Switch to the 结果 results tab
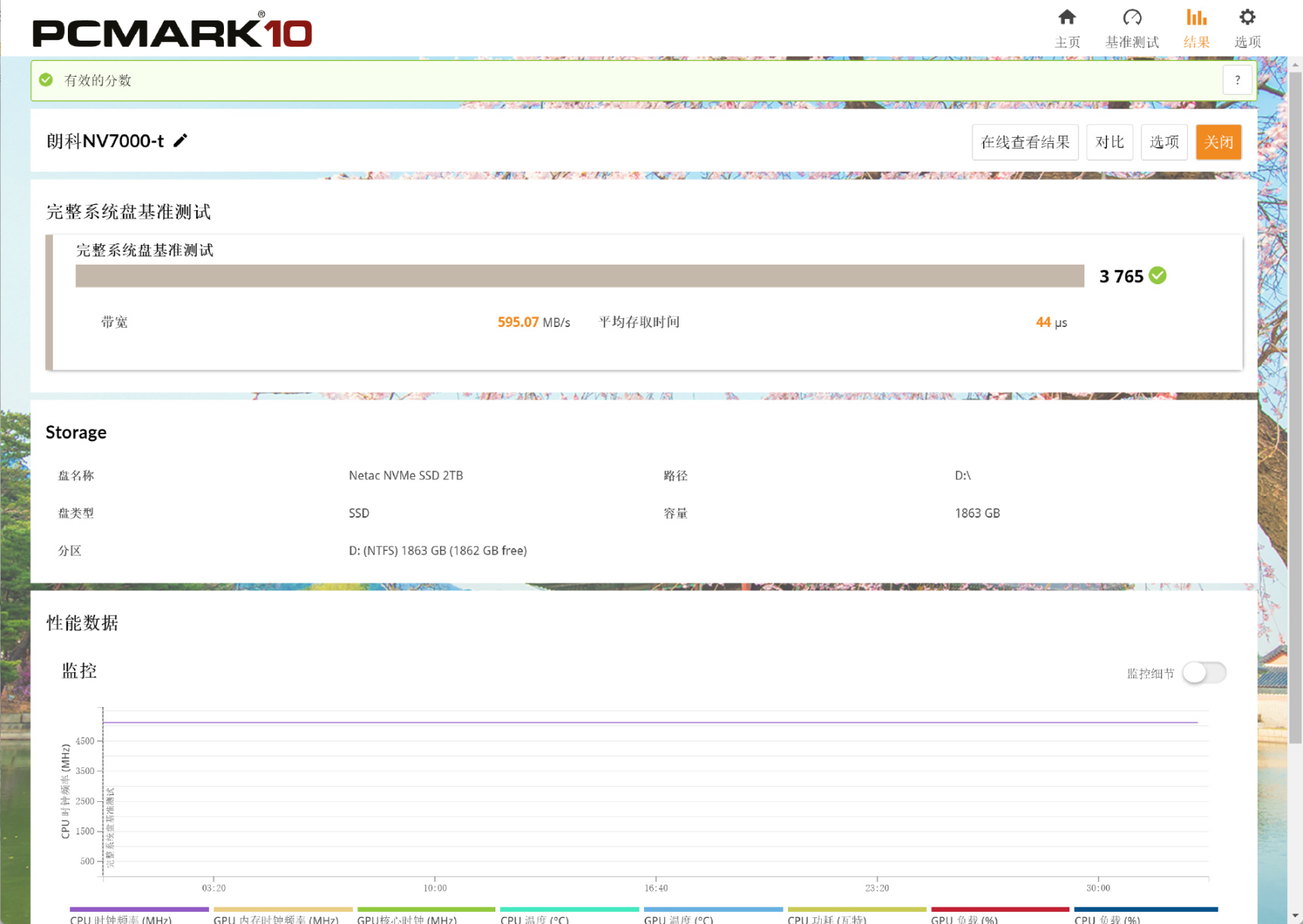Image resolution: width=1303 pixels, height=924 pixels. tap(1196, 28)
